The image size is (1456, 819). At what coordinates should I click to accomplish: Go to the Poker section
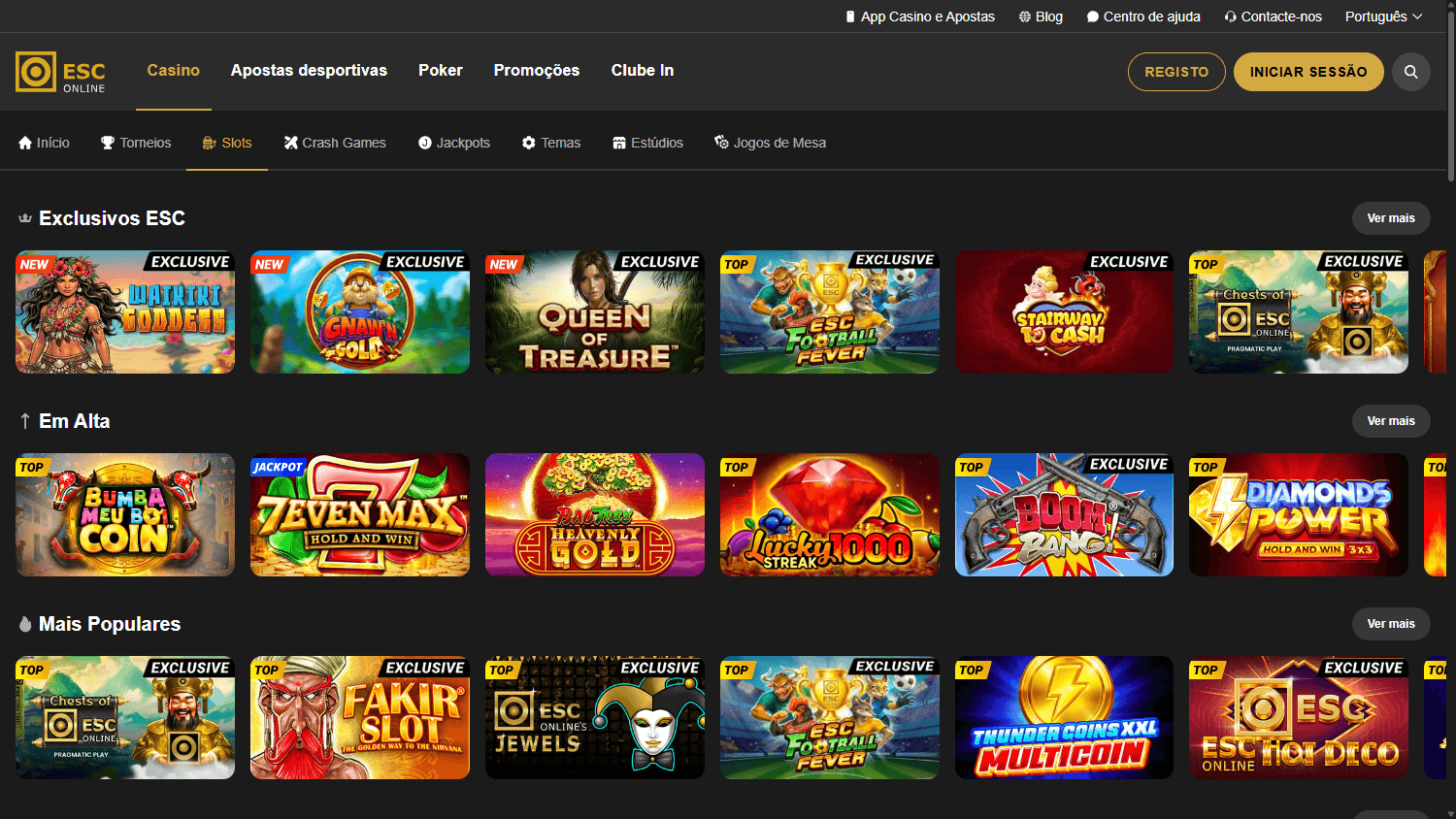pyautogui.click(x=441, y=70)
